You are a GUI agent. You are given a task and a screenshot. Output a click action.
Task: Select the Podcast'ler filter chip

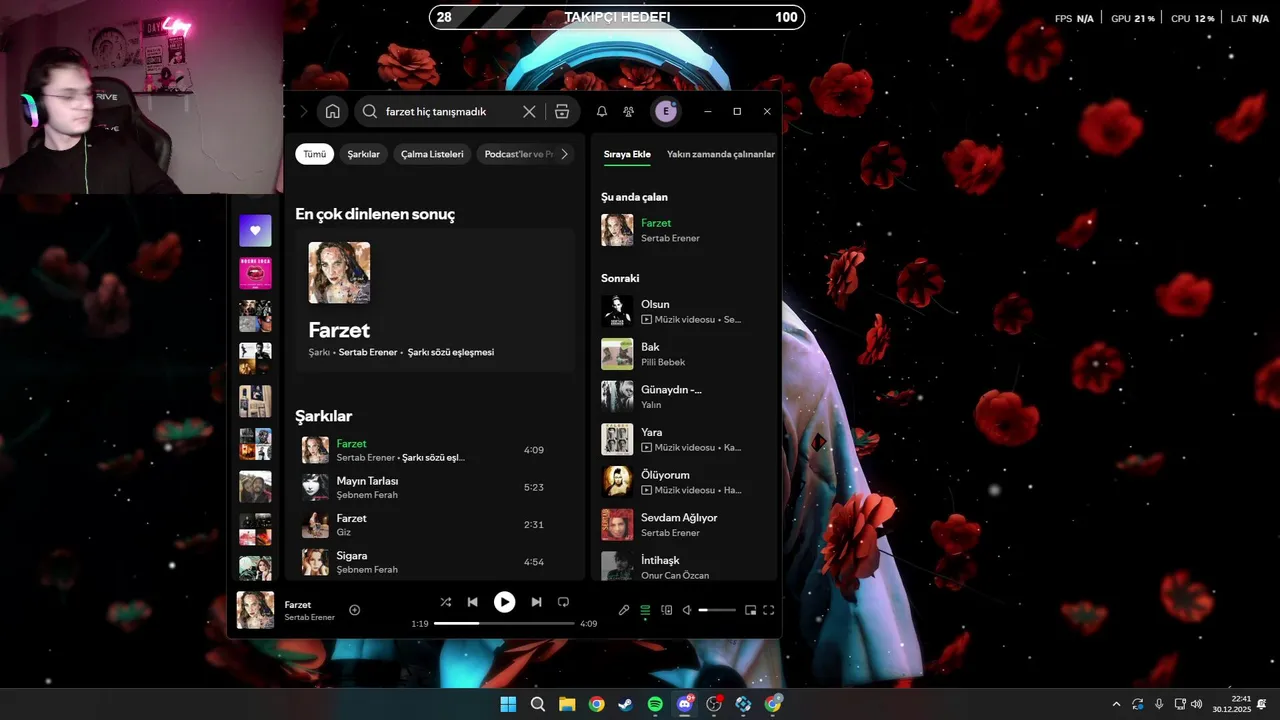point(517,154)
